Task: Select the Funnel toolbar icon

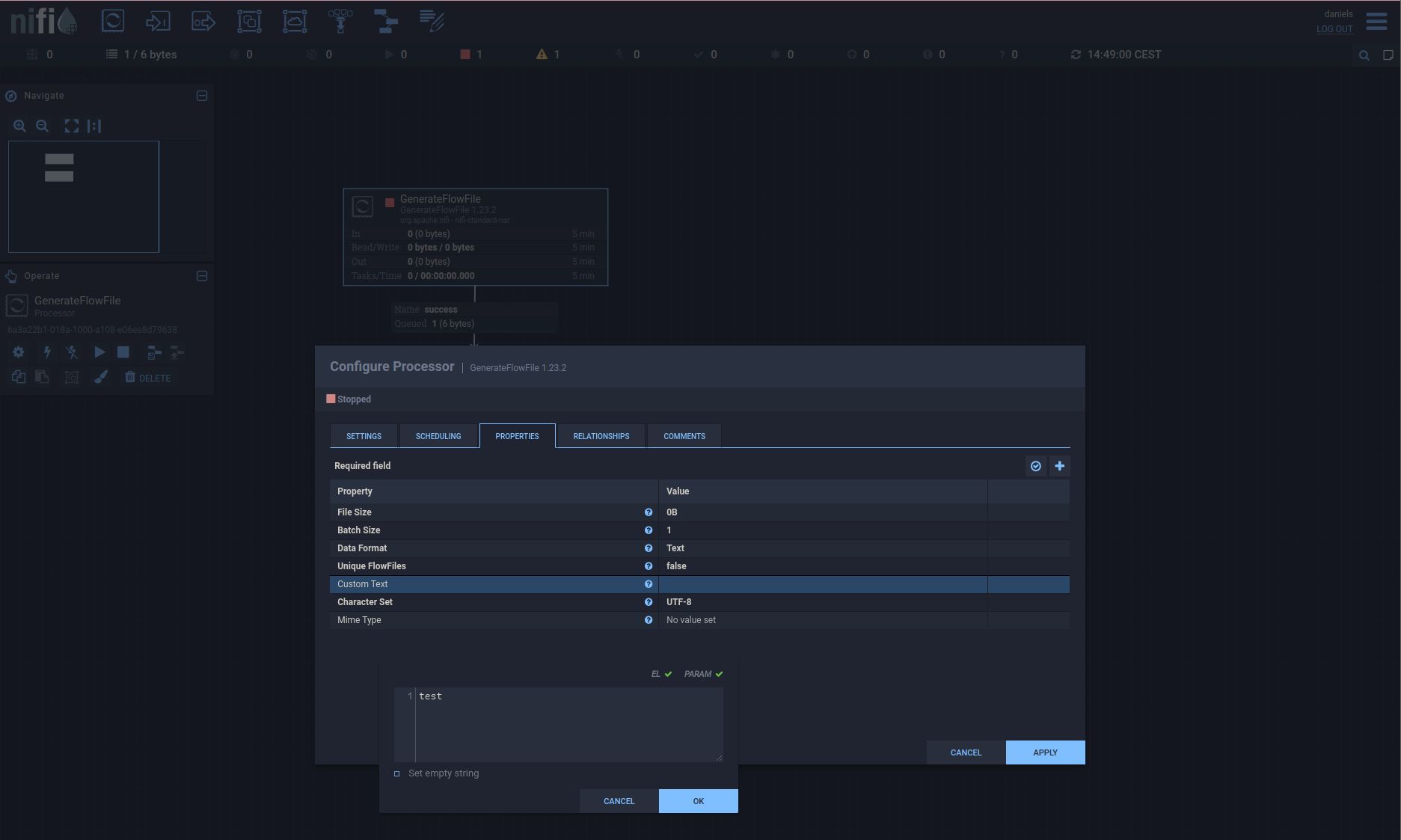Action: pos(340,20)
